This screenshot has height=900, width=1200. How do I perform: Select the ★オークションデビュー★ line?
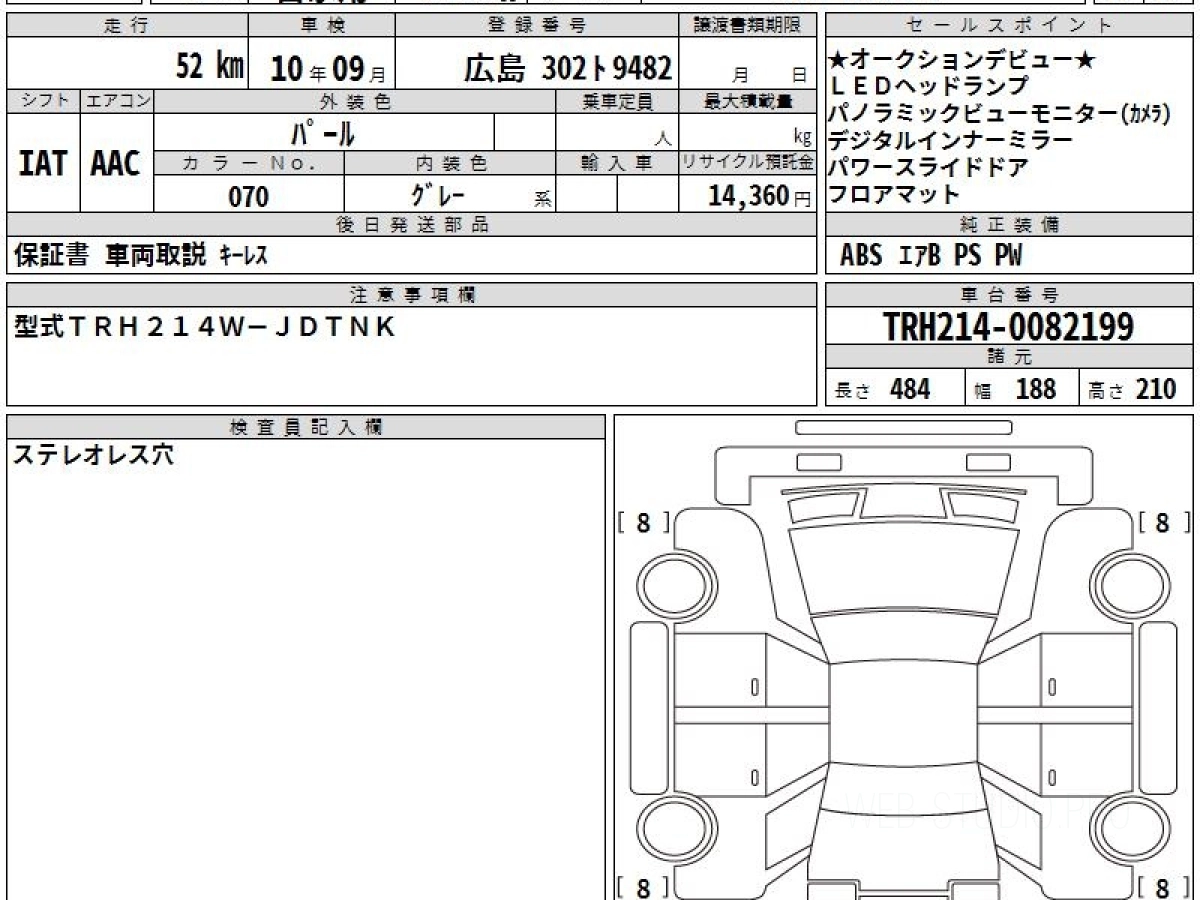click(962, 61)
